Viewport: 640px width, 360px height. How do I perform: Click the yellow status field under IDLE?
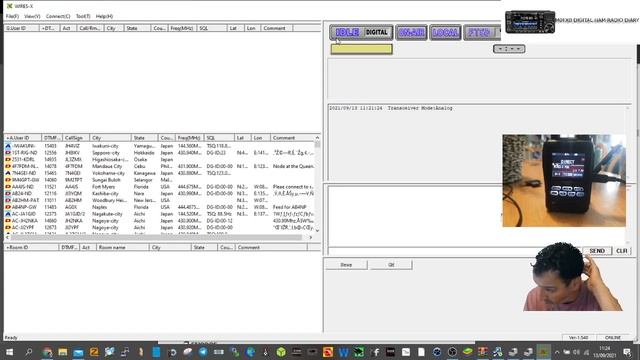click(362, 49)
